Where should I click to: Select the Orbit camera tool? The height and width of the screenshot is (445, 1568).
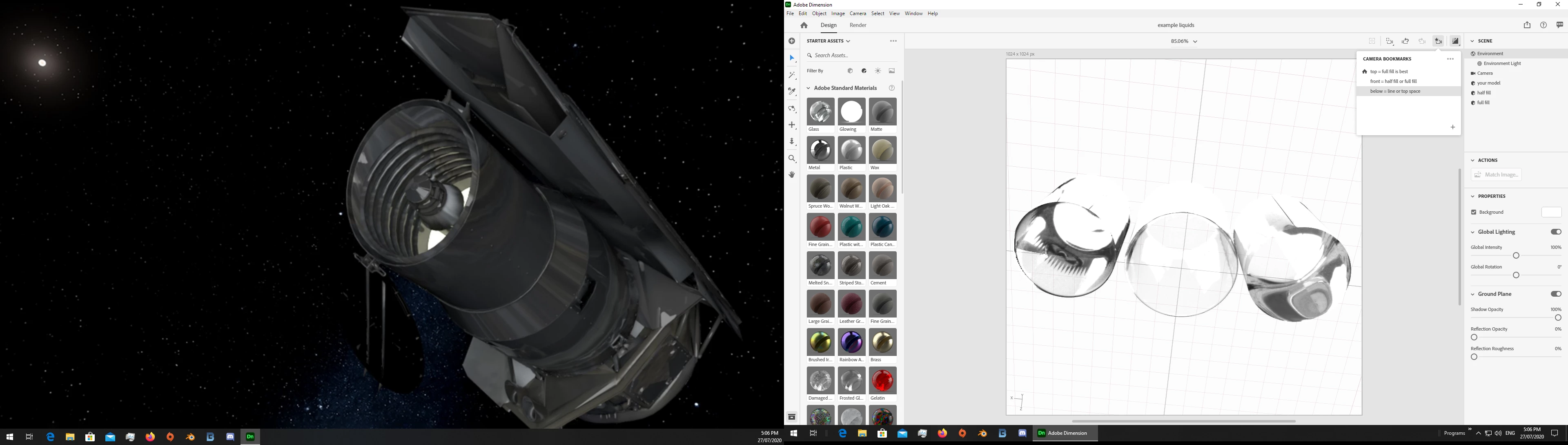(x=792, y=109)
